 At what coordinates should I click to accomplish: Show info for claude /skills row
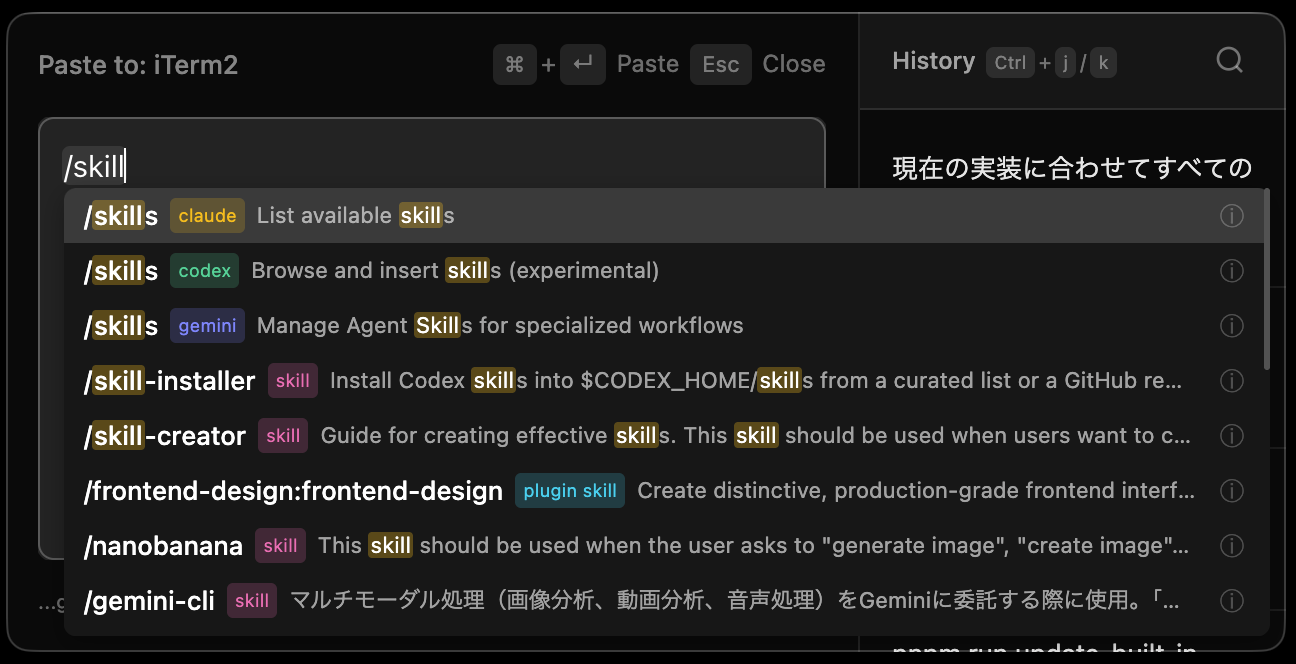(x=1232, y=216)
